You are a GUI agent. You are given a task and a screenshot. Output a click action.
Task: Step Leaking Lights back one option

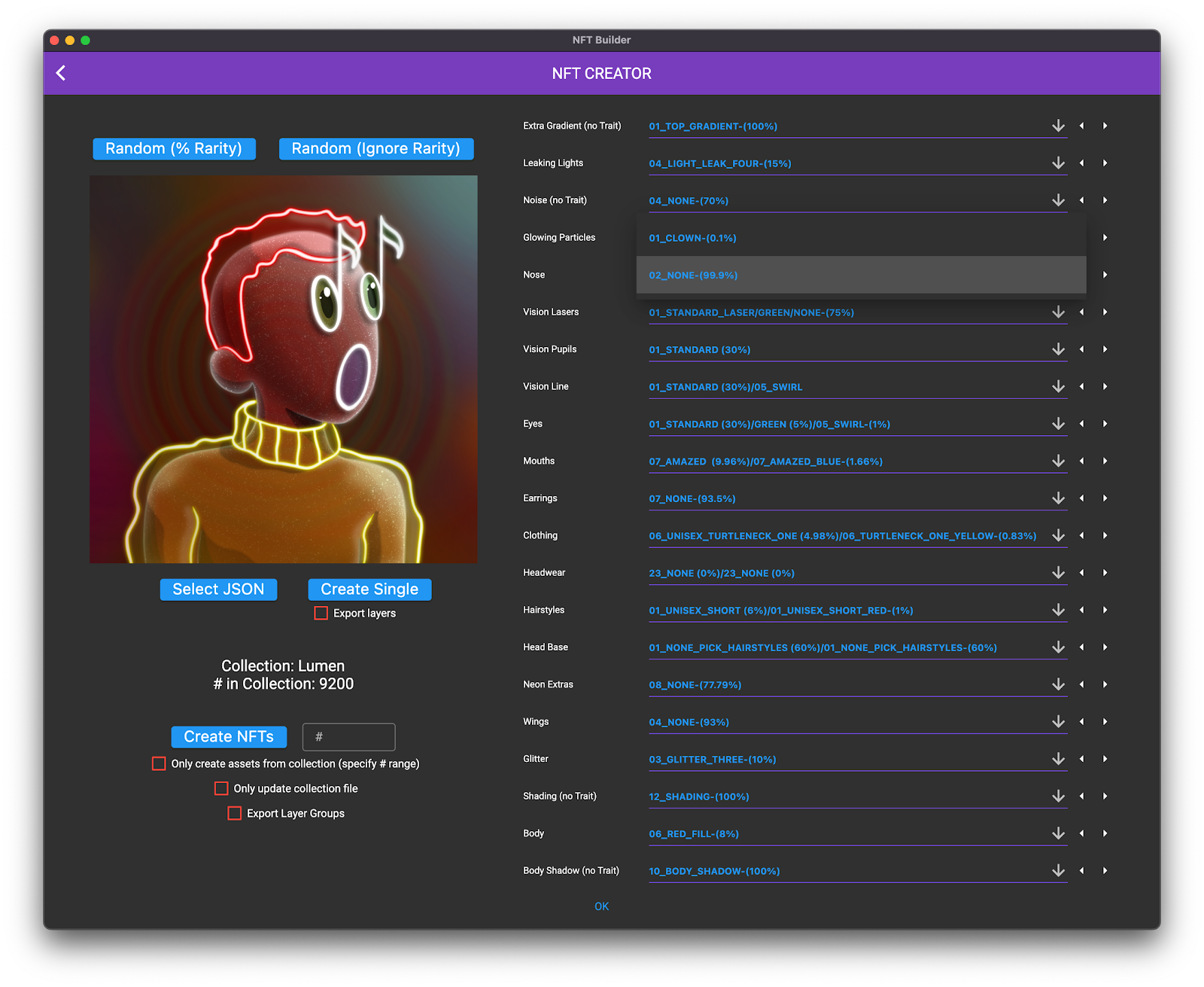tap(1081, 163)
